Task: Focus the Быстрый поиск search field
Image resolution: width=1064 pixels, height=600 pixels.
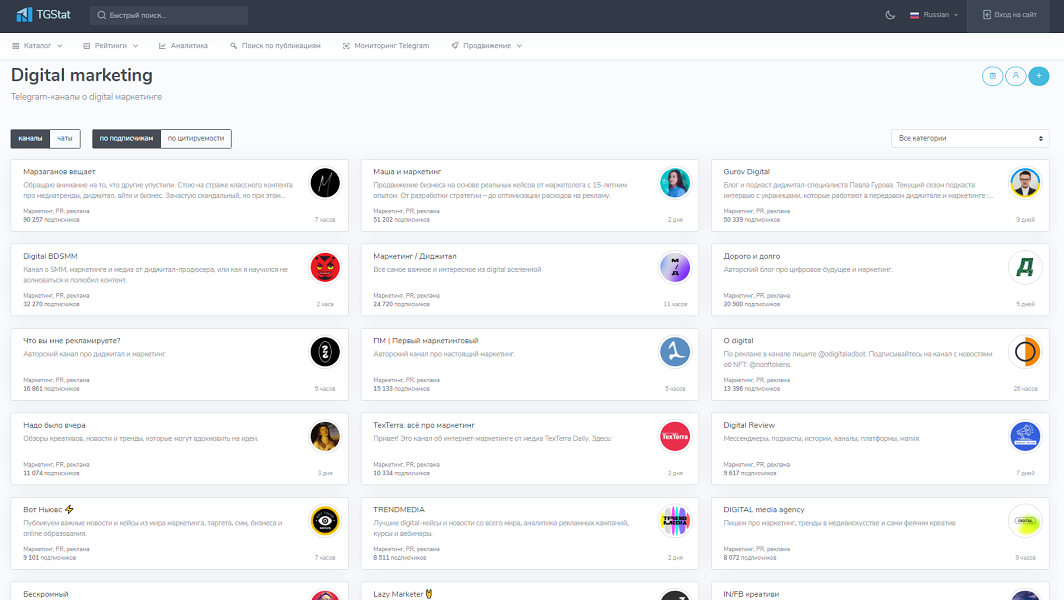Action: pyautogui.click(x=169, y=15)
